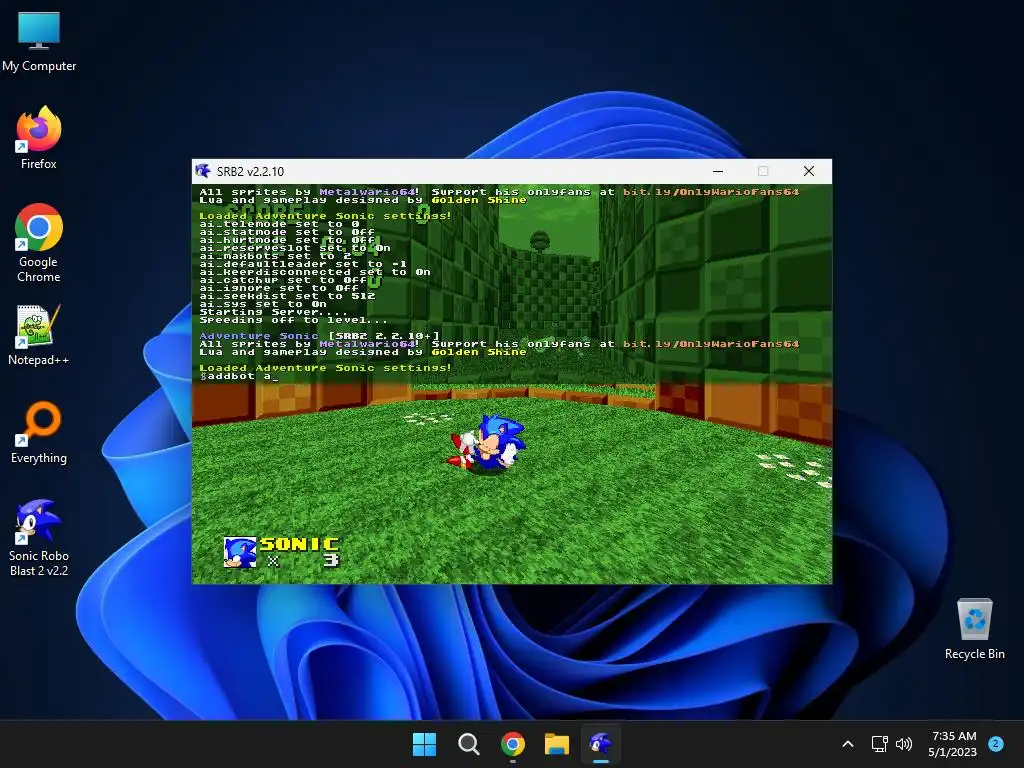This screenshot has width=1024, height=768.
Task: Click the lives count number 3
Action: point(332,560)
